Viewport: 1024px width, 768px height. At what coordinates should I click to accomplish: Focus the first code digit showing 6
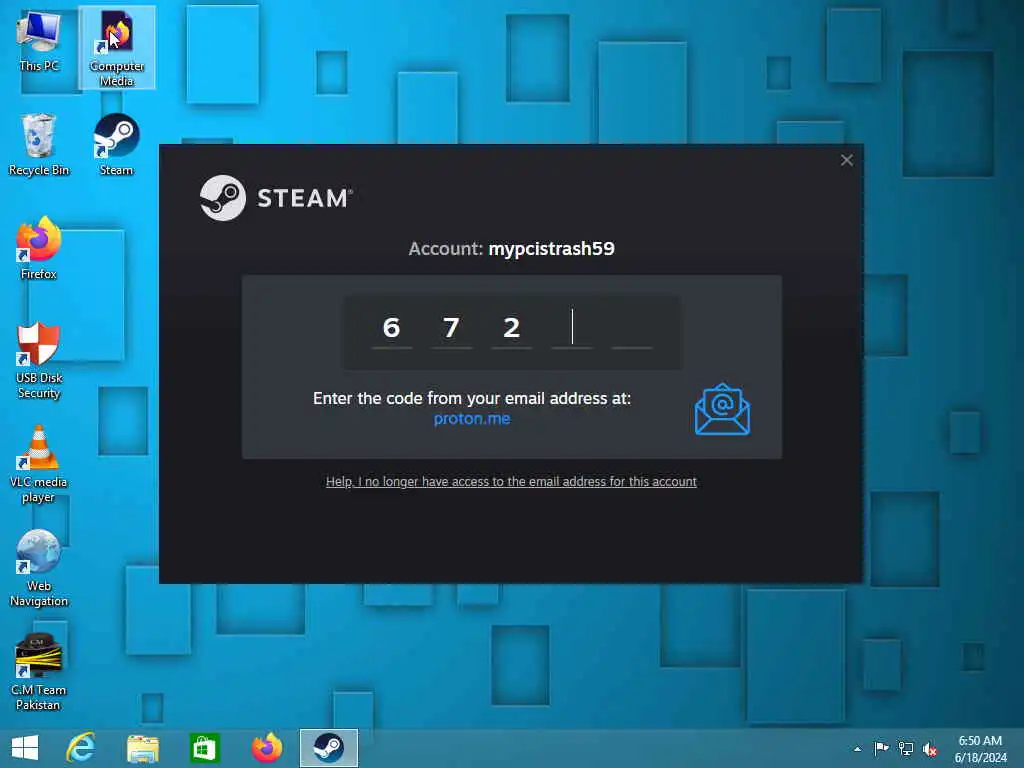tap(391, 328)
